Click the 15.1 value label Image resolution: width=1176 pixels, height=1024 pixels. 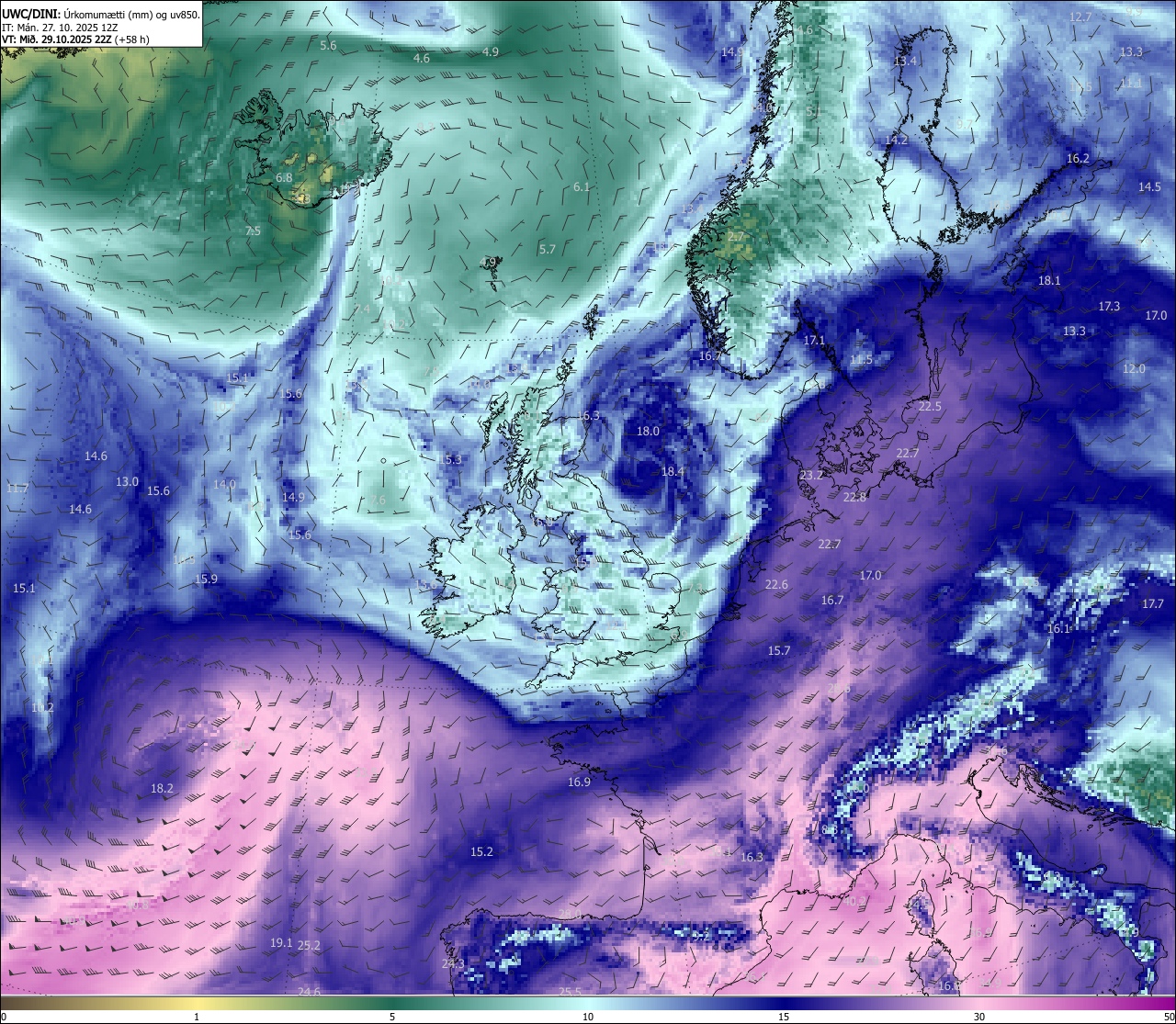point(24,589)
